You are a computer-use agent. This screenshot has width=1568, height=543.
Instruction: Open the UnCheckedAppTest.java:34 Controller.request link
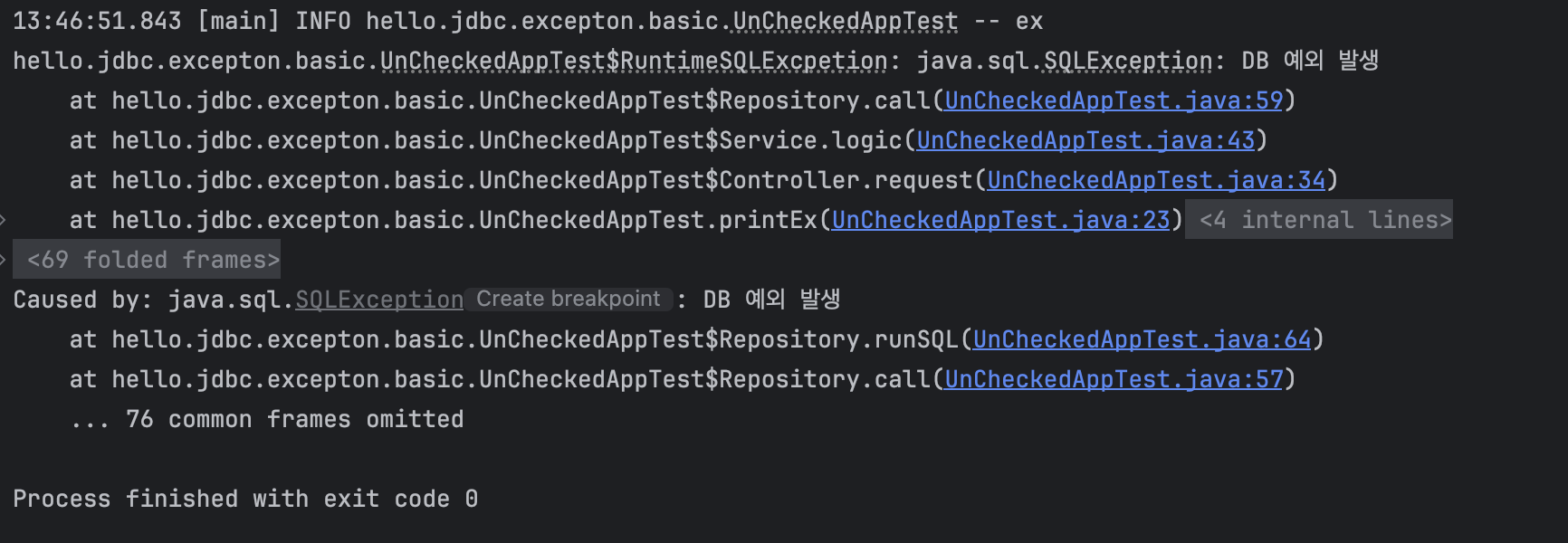click(1156, 180)
